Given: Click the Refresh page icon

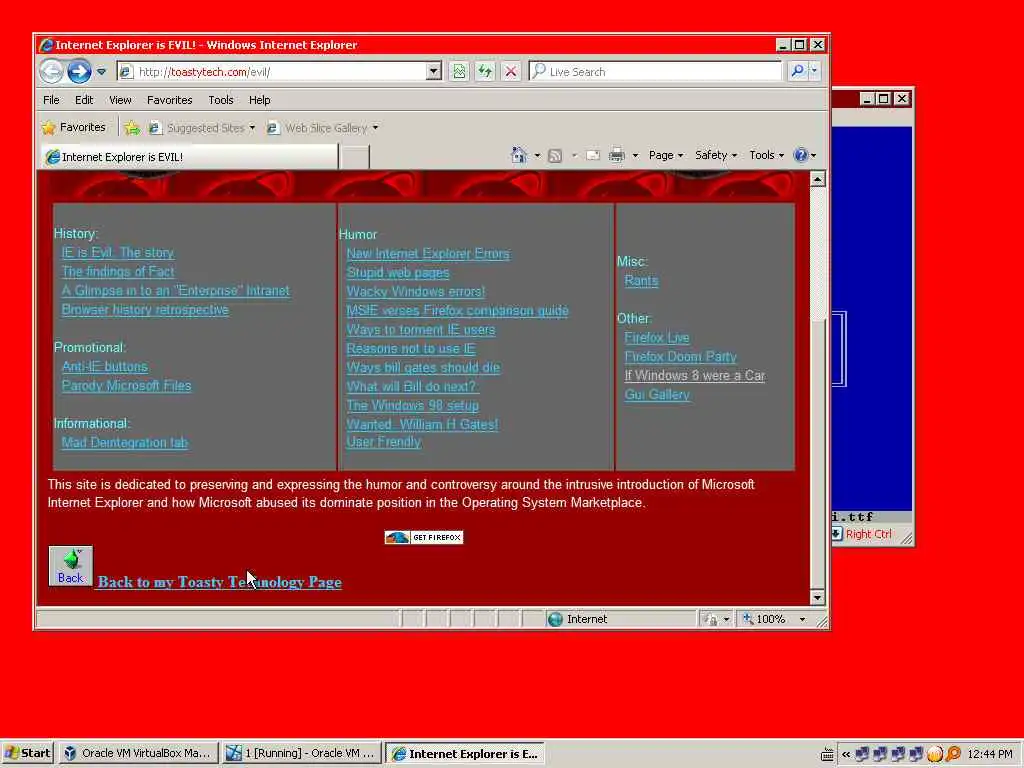Looking at the screenshot, I should click(x=485, y=72).
